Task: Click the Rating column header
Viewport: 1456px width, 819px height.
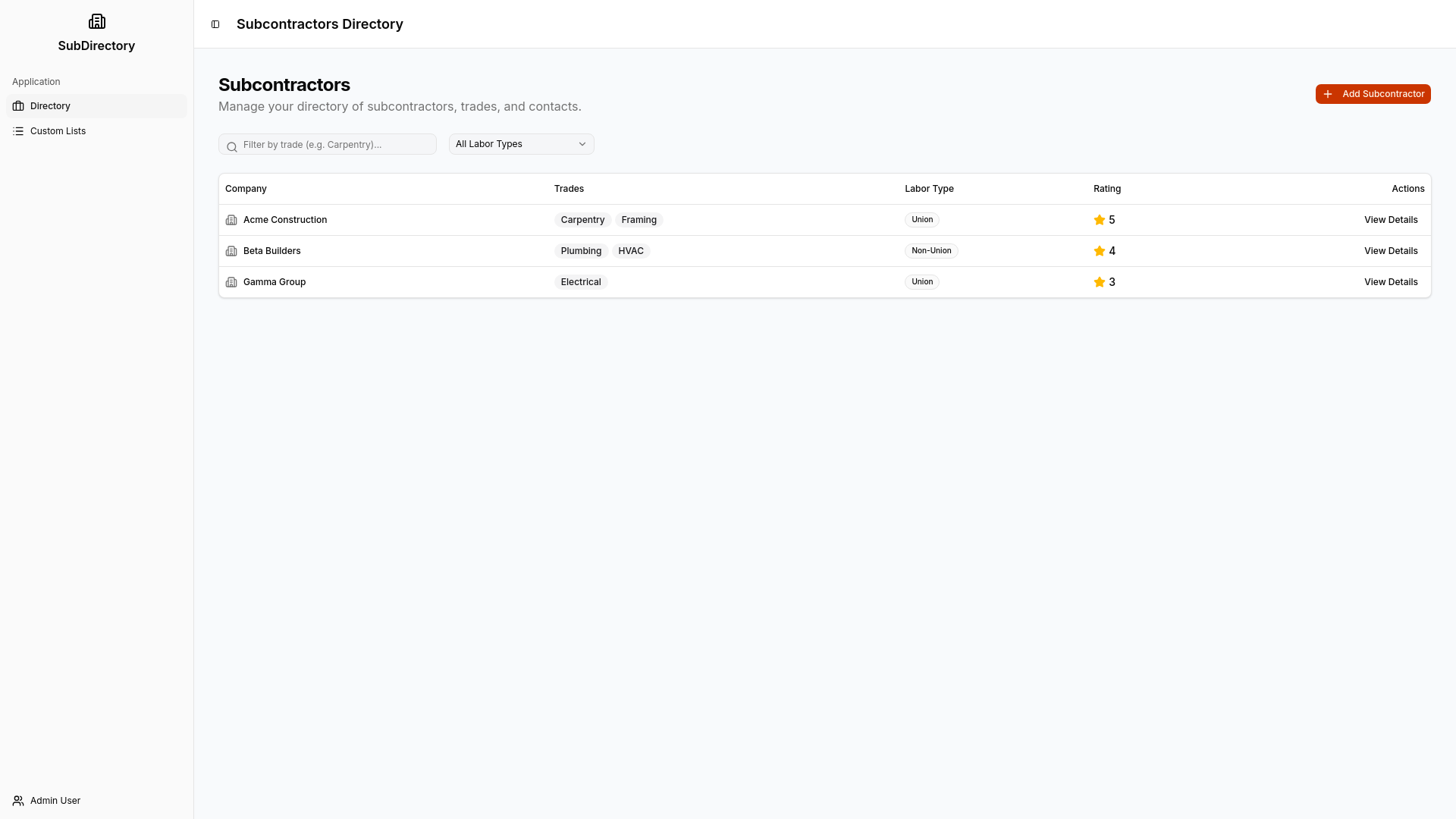Action: pyautogui.click(x=1107, y=189)
